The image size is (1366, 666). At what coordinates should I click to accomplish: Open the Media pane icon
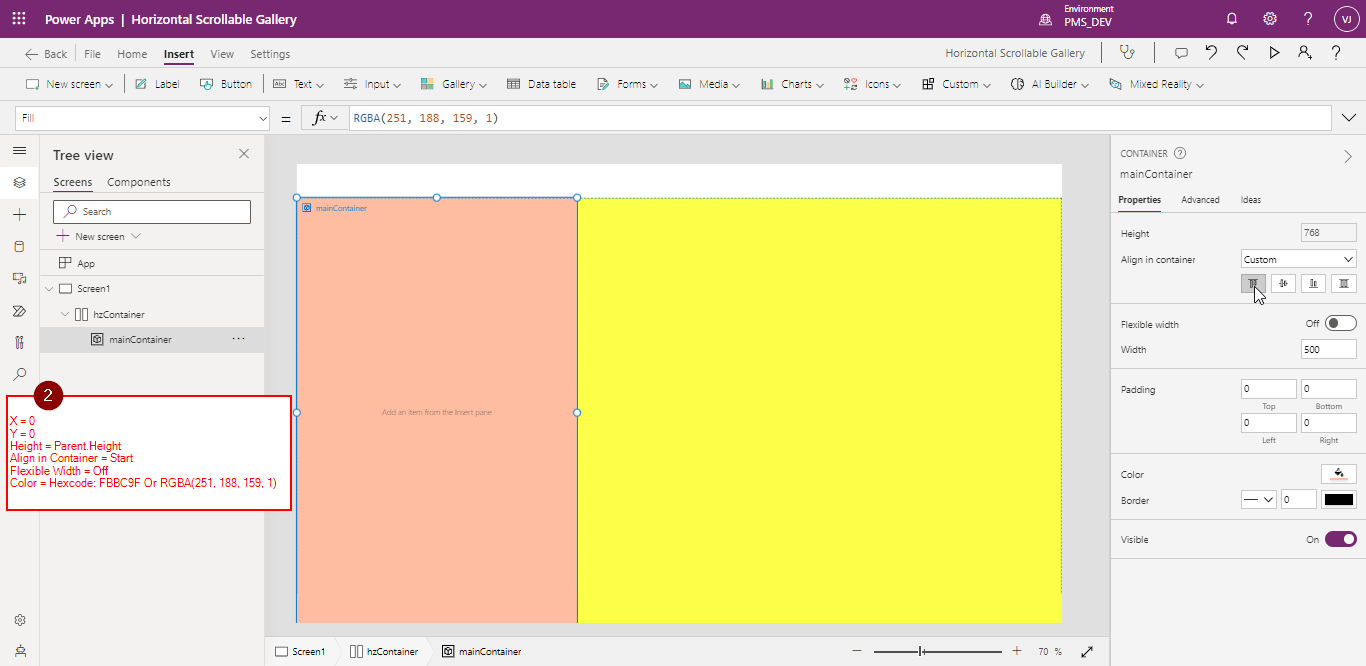click(19, 278)
